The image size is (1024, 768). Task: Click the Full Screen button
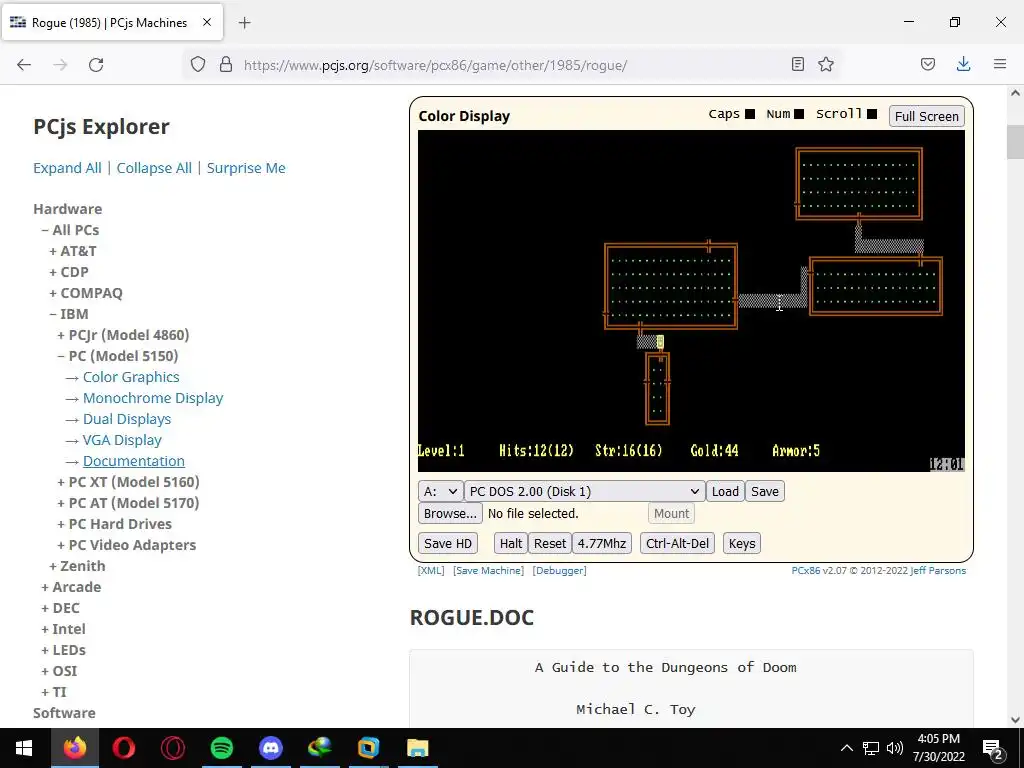926,116
